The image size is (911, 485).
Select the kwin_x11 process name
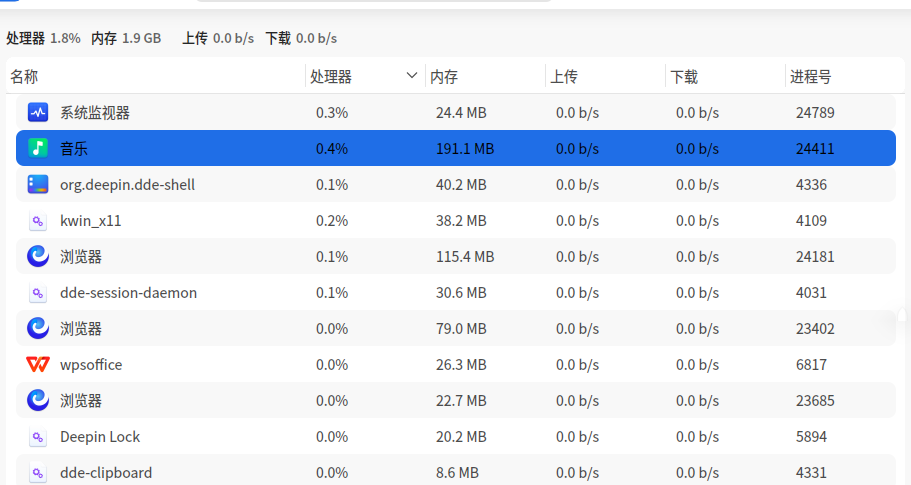point(91,221)
